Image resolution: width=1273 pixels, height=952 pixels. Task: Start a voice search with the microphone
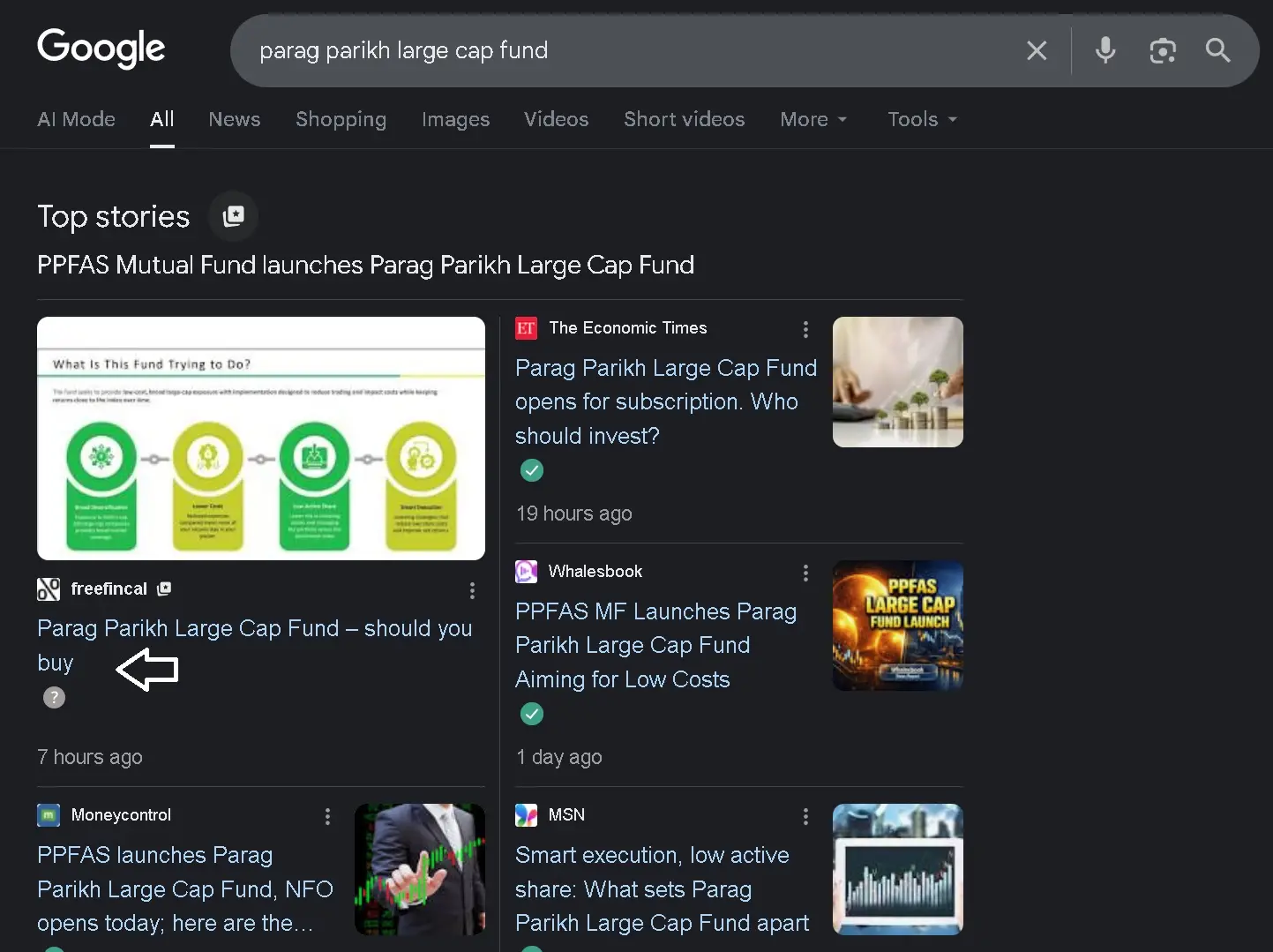pyautogui.click(x=1105, y=51)
